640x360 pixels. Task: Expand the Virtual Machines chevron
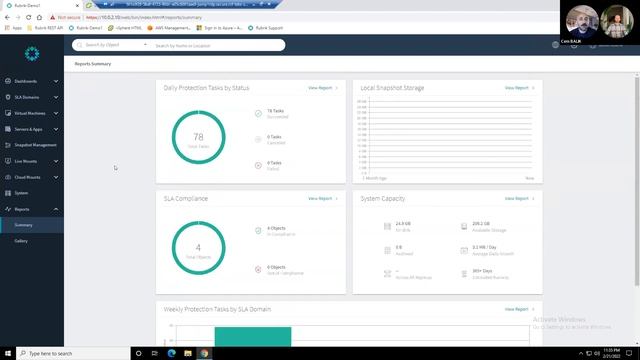[56, 113]
